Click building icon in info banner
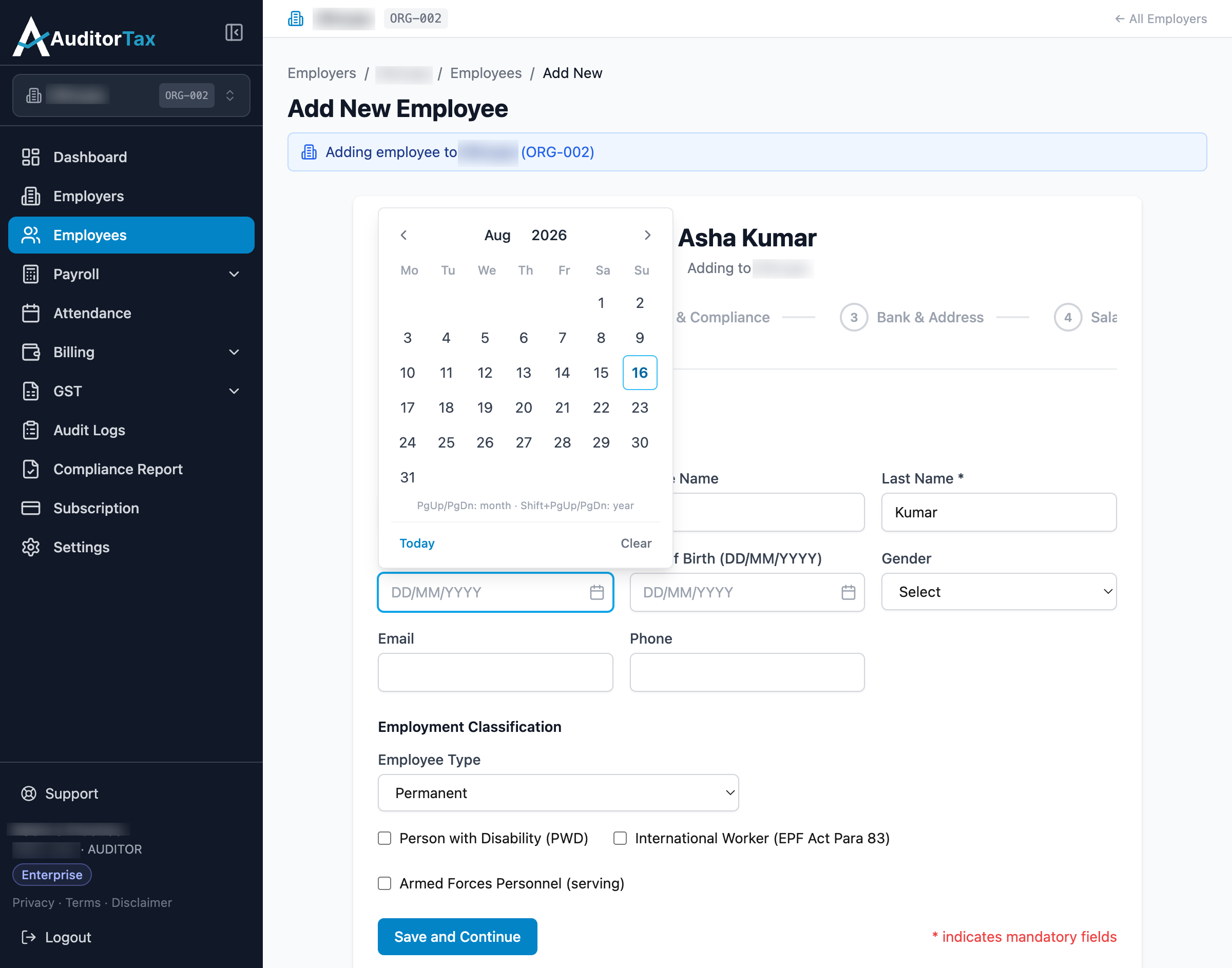1232x968 pixels. pyautogui.click(x=309, y=152)
